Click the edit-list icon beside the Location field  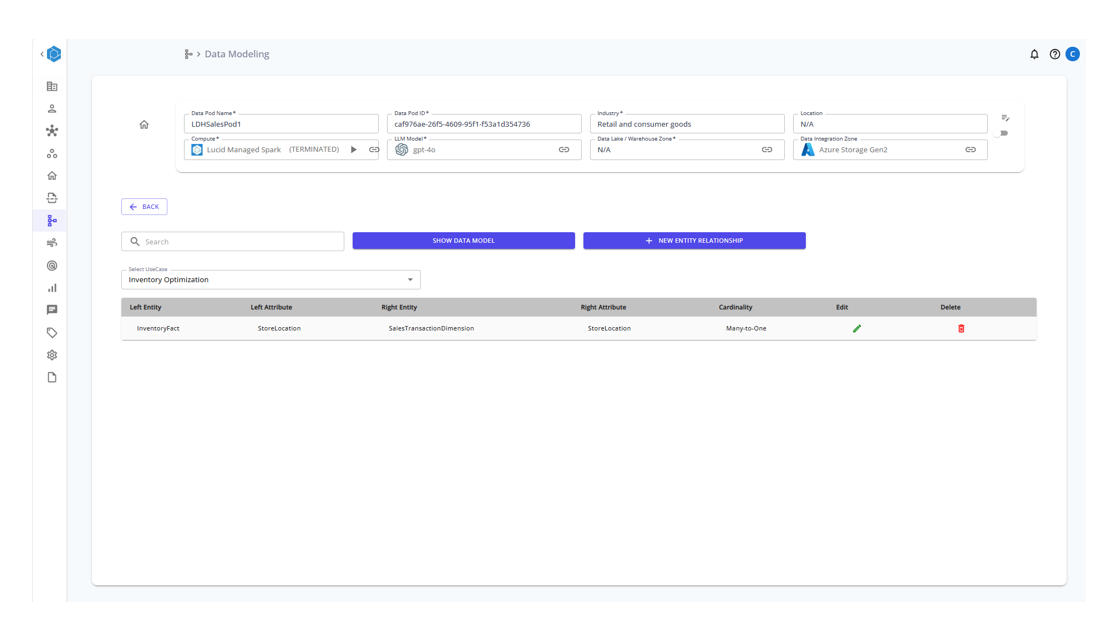click(1005, 118)
